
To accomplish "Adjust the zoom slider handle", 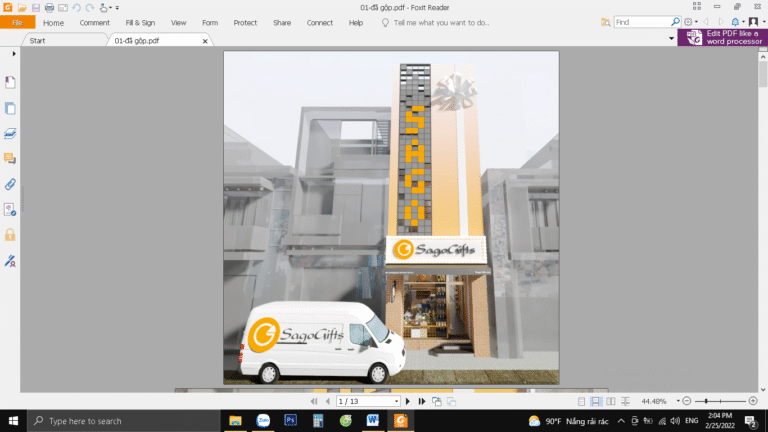I will (x=706, y=401).
